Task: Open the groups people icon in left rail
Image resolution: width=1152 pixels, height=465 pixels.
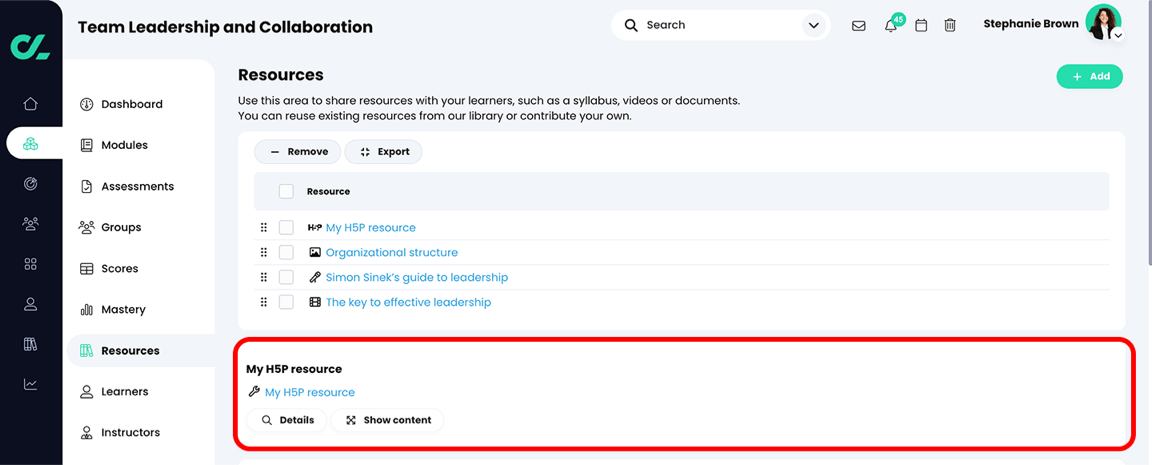Action: [x=30, y=224]
